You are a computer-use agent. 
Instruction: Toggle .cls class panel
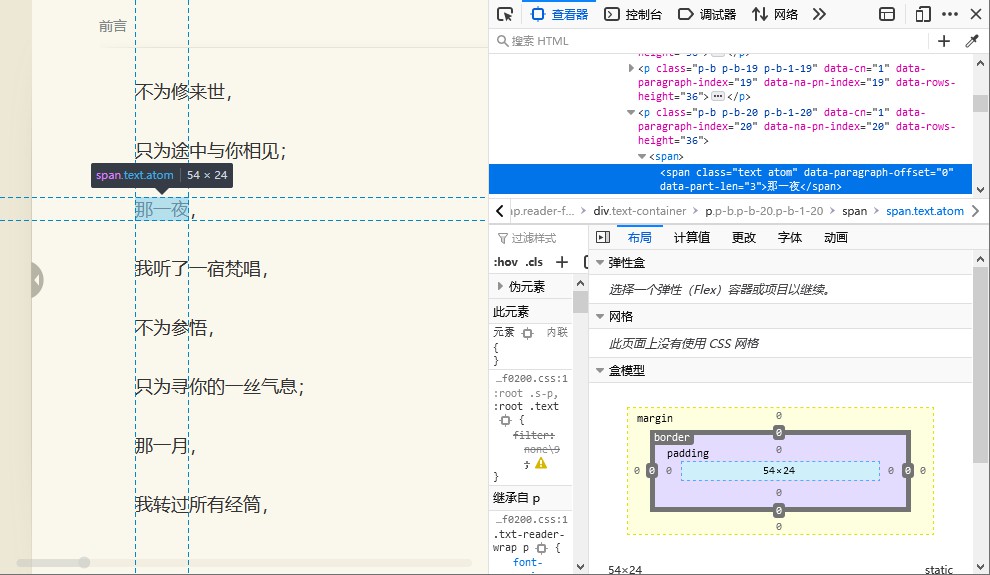(534, 262)
